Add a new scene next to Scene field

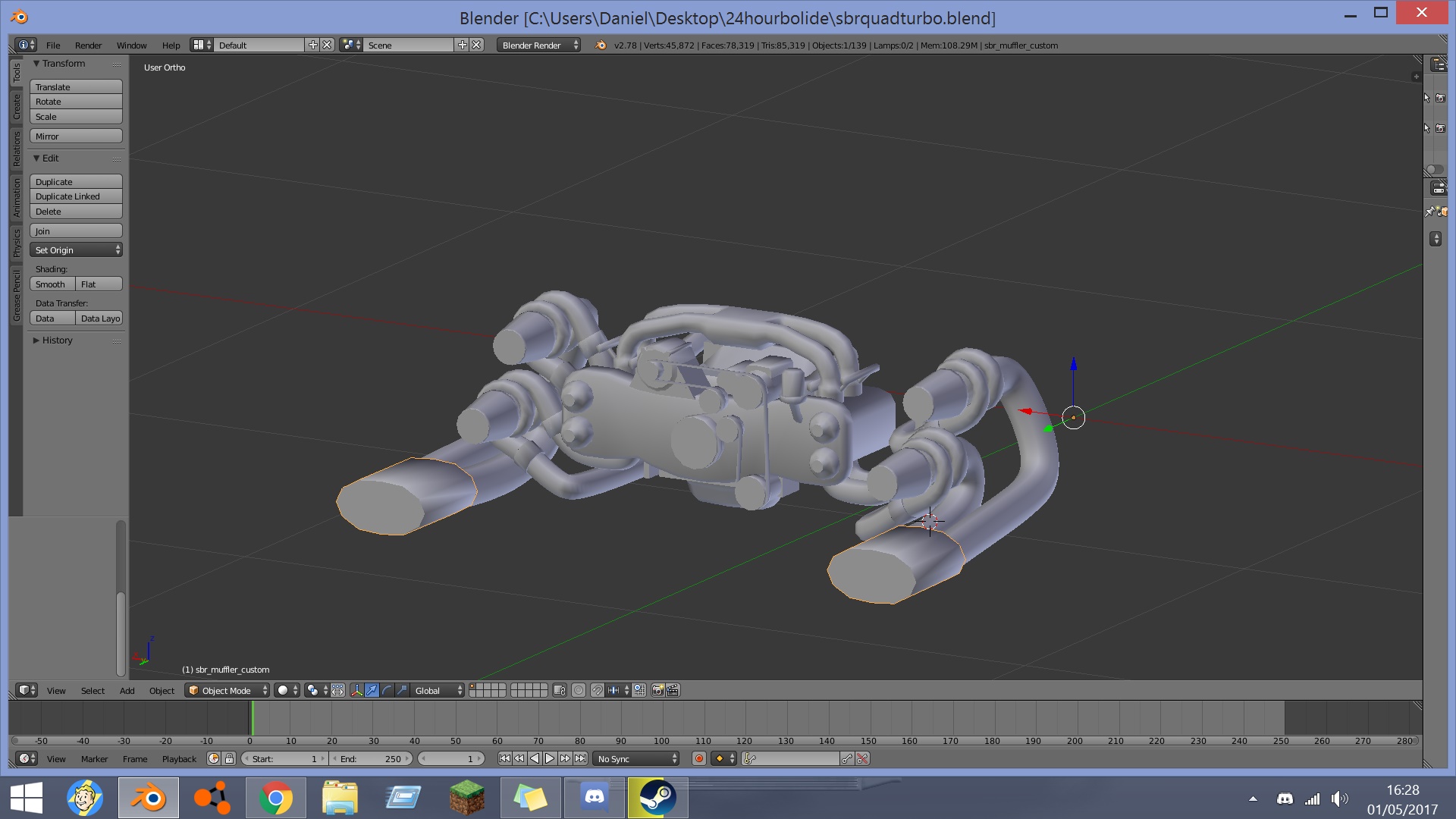(x=462, y=45)
